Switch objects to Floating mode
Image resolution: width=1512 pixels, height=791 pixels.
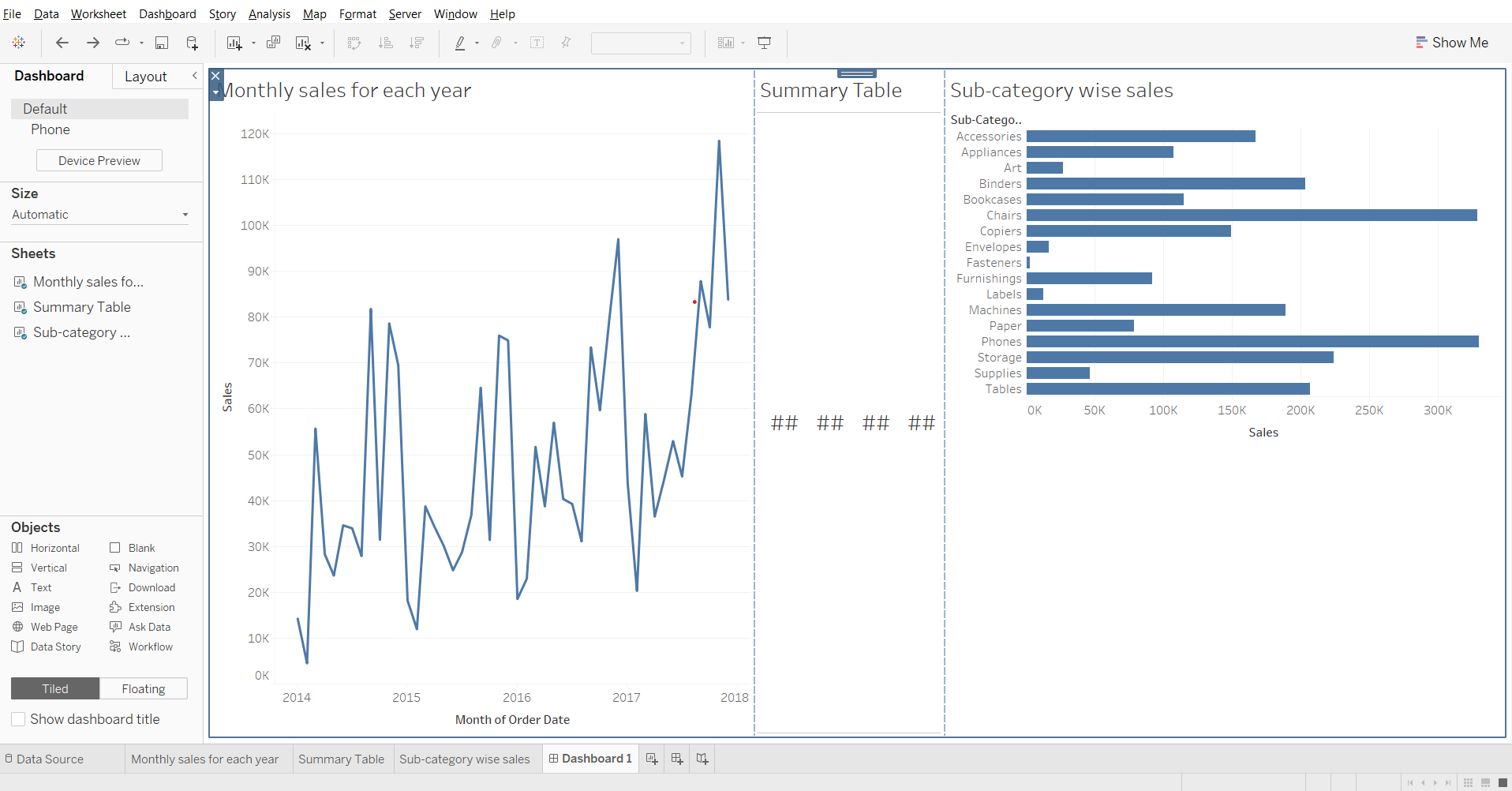tap(144, 688)
